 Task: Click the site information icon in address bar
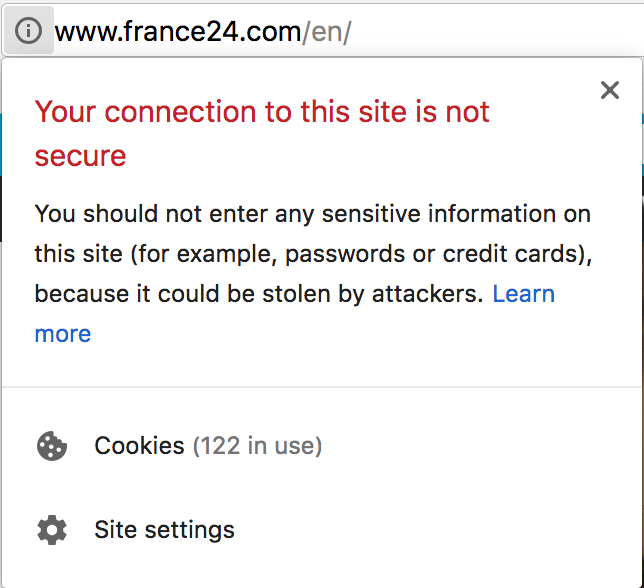(29, 32)
